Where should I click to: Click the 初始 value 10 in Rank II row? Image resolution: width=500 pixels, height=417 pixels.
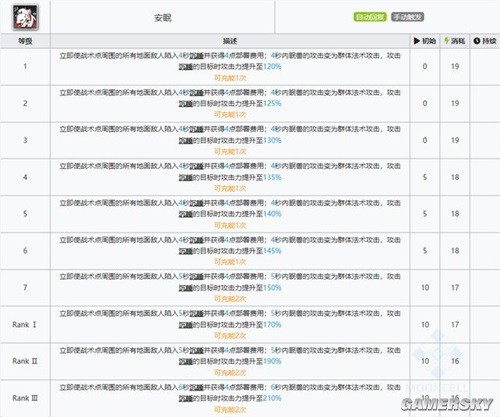tap(425, 361)
